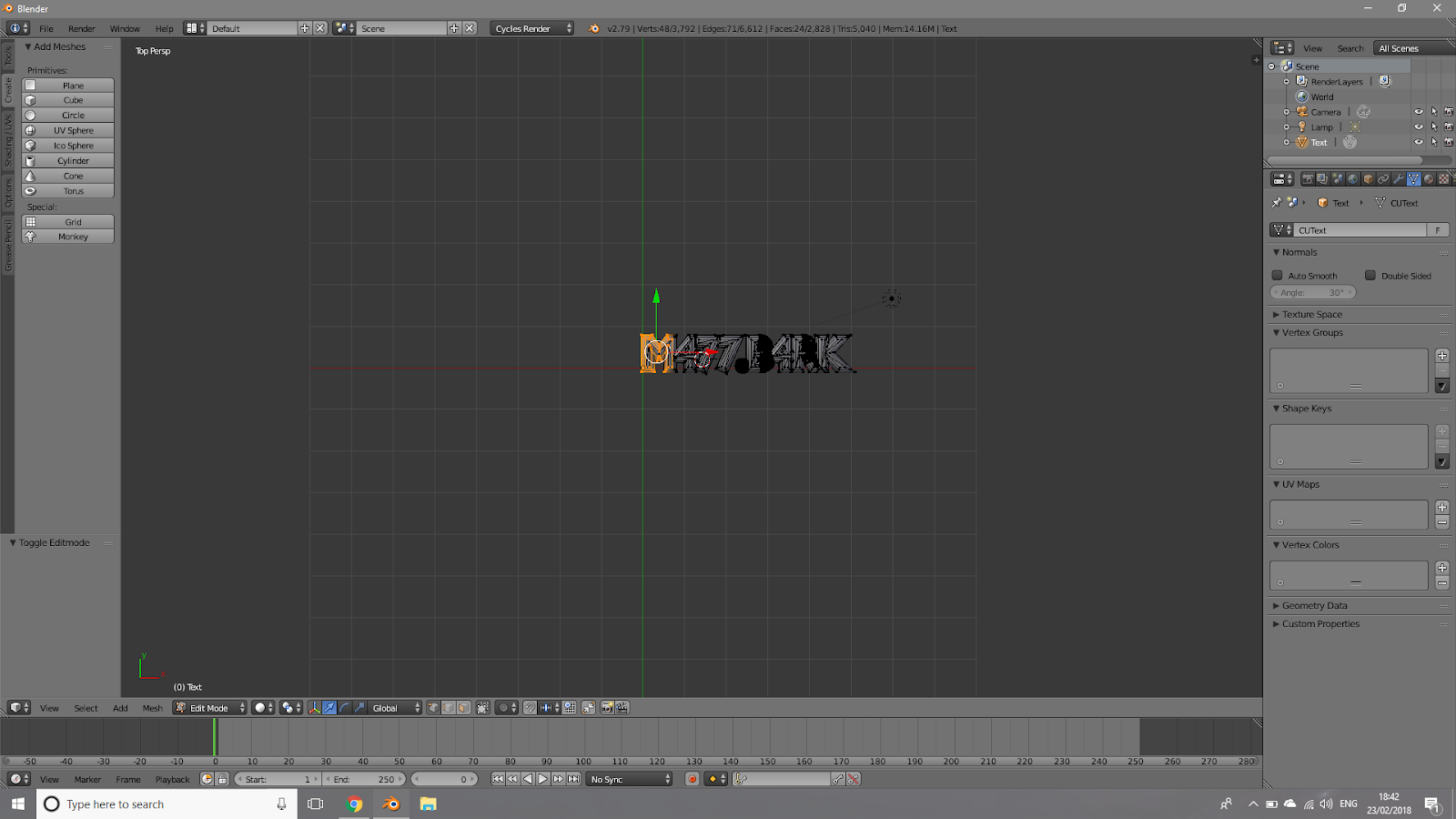Switch to face select mode in the header
The height and width of the screenshot is (819, 1456).
463,707
